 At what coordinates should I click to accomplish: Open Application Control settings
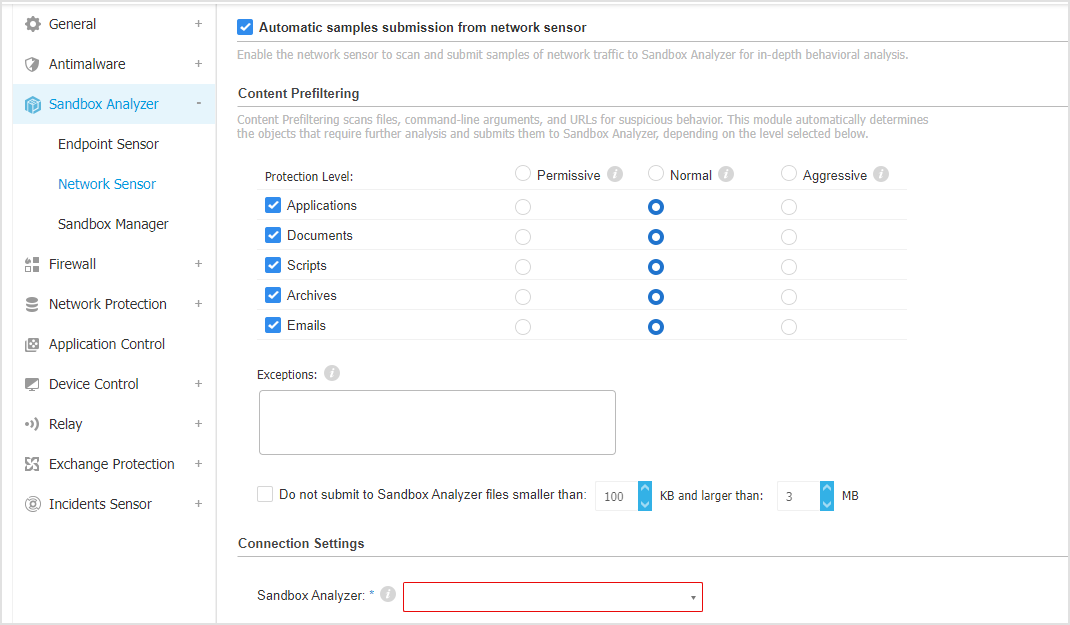click(x=30, y=343)
